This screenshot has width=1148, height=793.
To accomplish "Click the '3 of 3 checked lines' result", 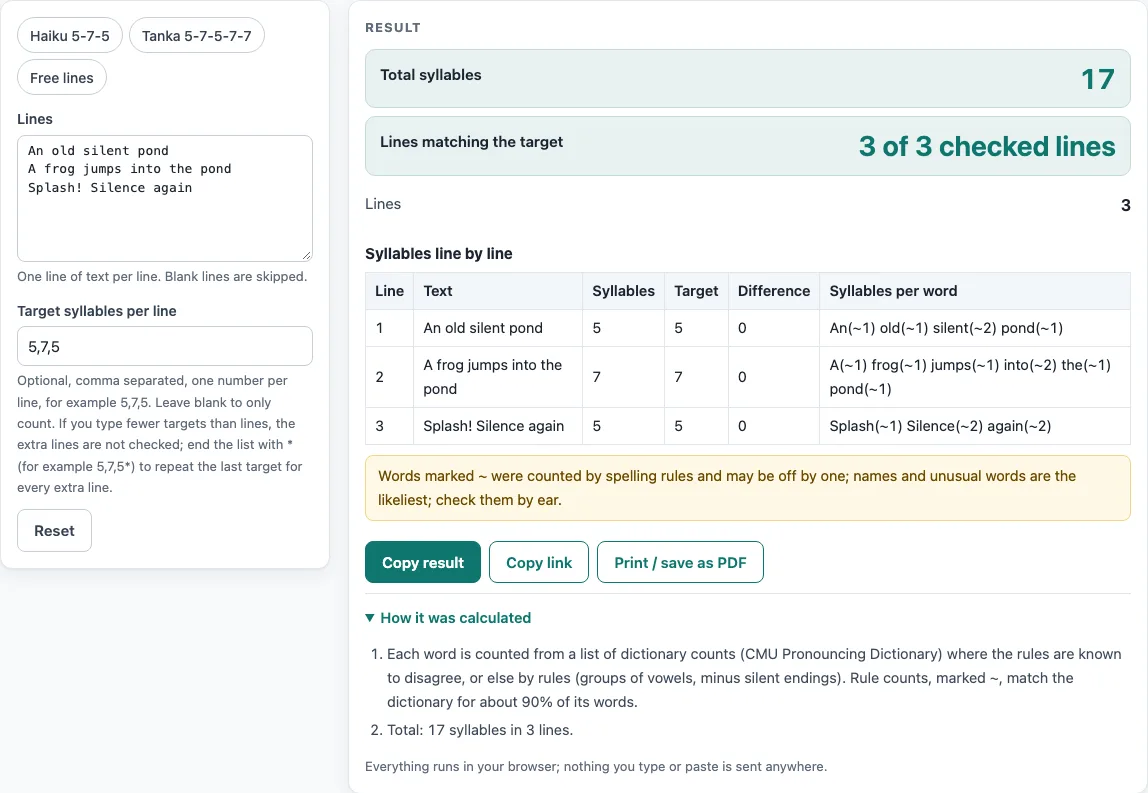I will [987, 146].
